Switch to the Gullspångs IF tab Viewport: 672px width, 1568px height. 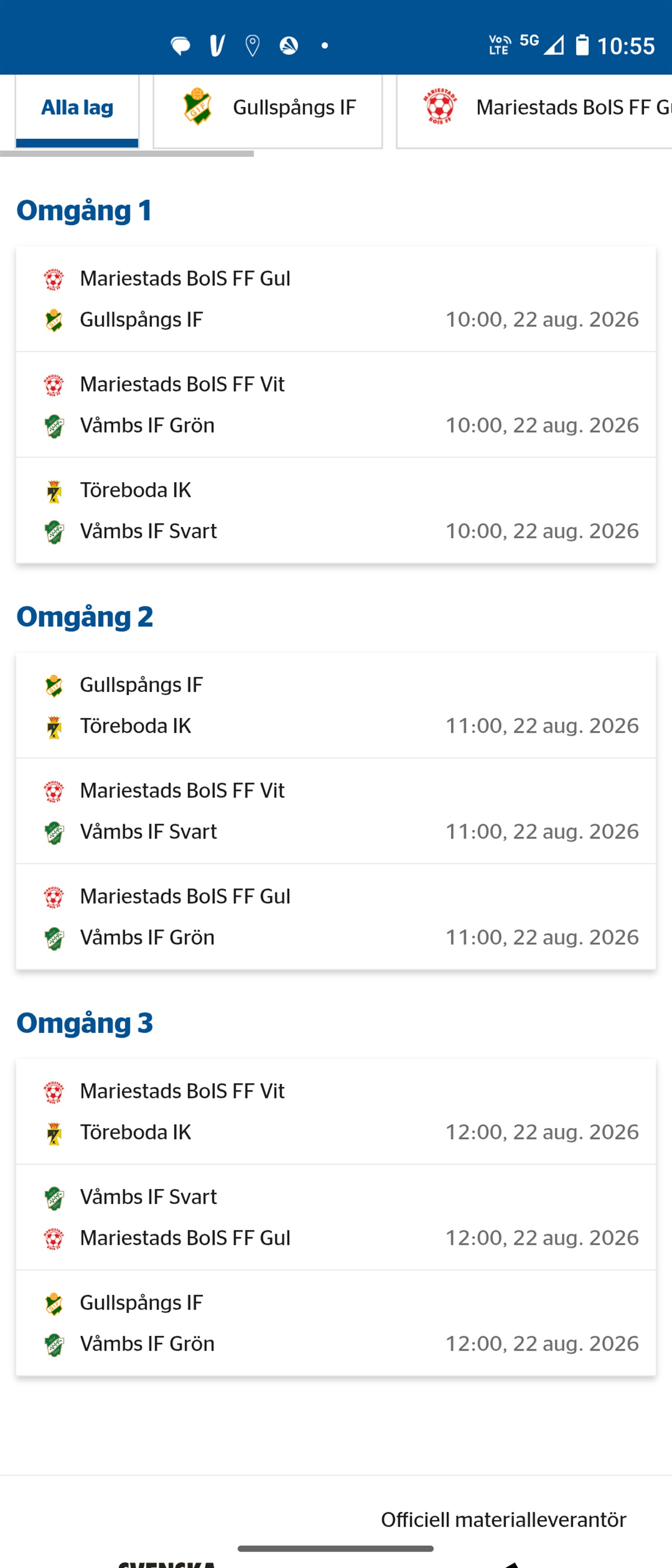pyautogui.click(x=268, y=111)
